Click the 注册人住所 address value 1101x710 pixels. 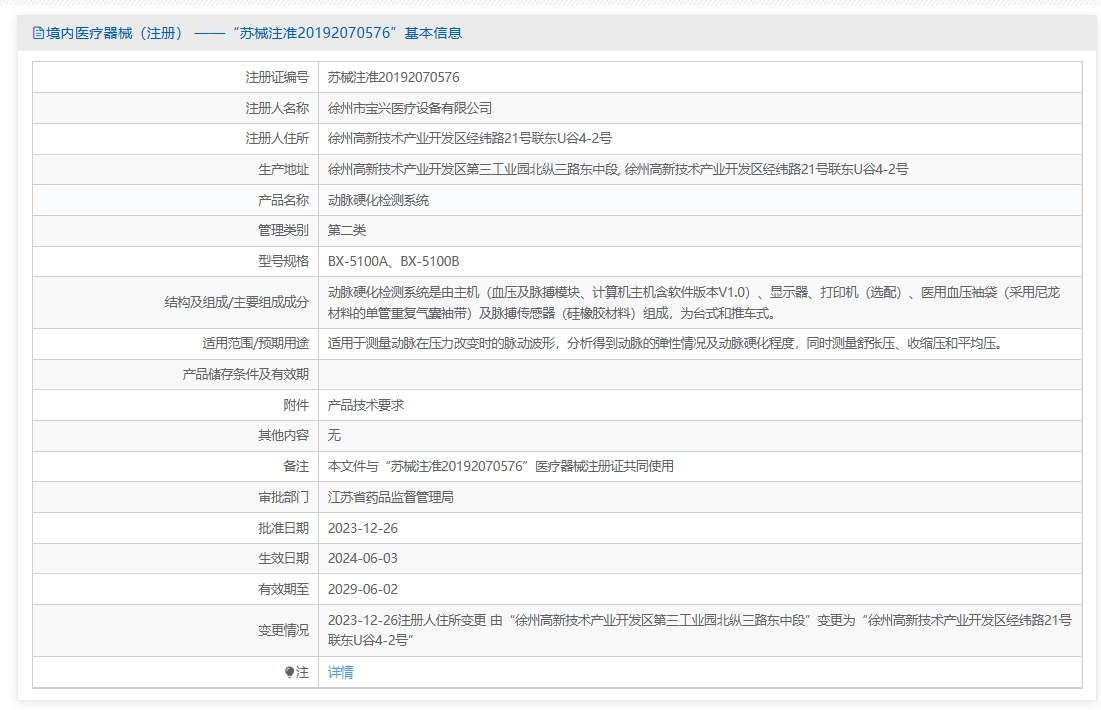pos(470,138)
